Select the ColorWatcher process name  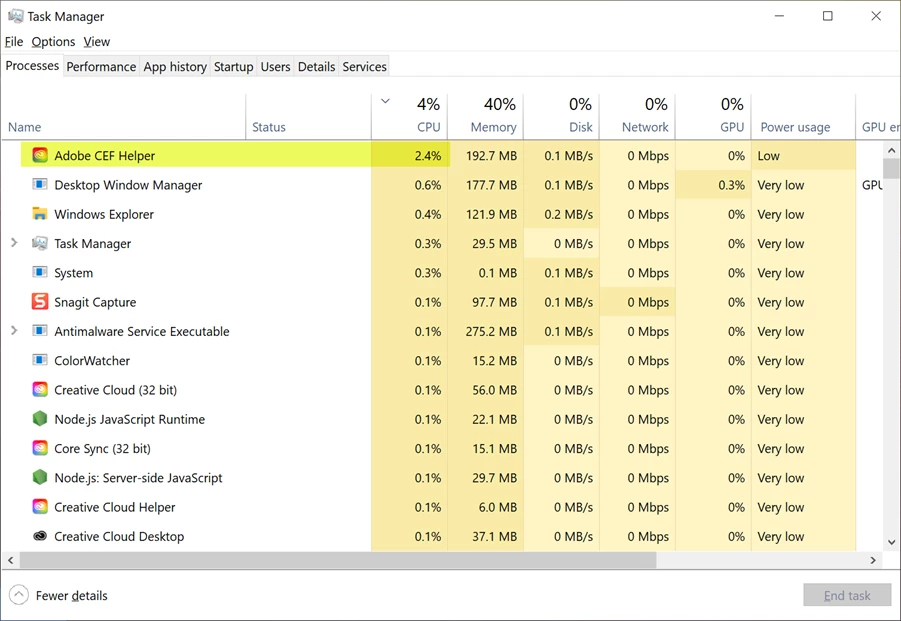[x=92, y=361]
